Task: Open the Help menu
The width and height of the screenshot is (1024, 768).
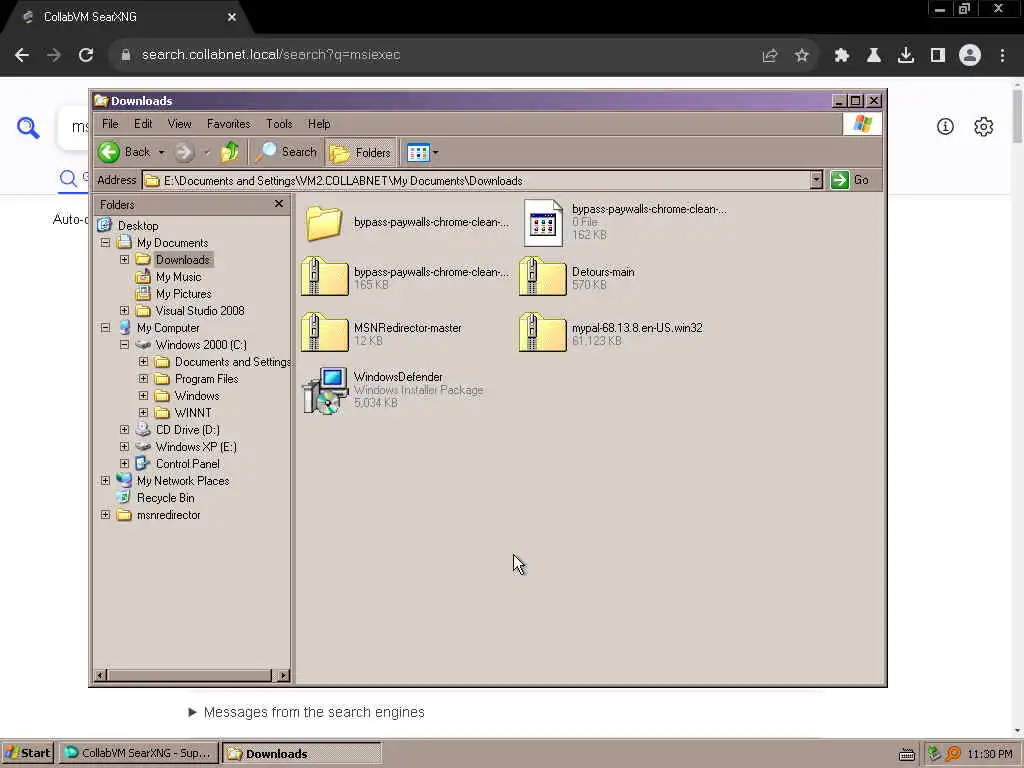Action: [319, 123]
